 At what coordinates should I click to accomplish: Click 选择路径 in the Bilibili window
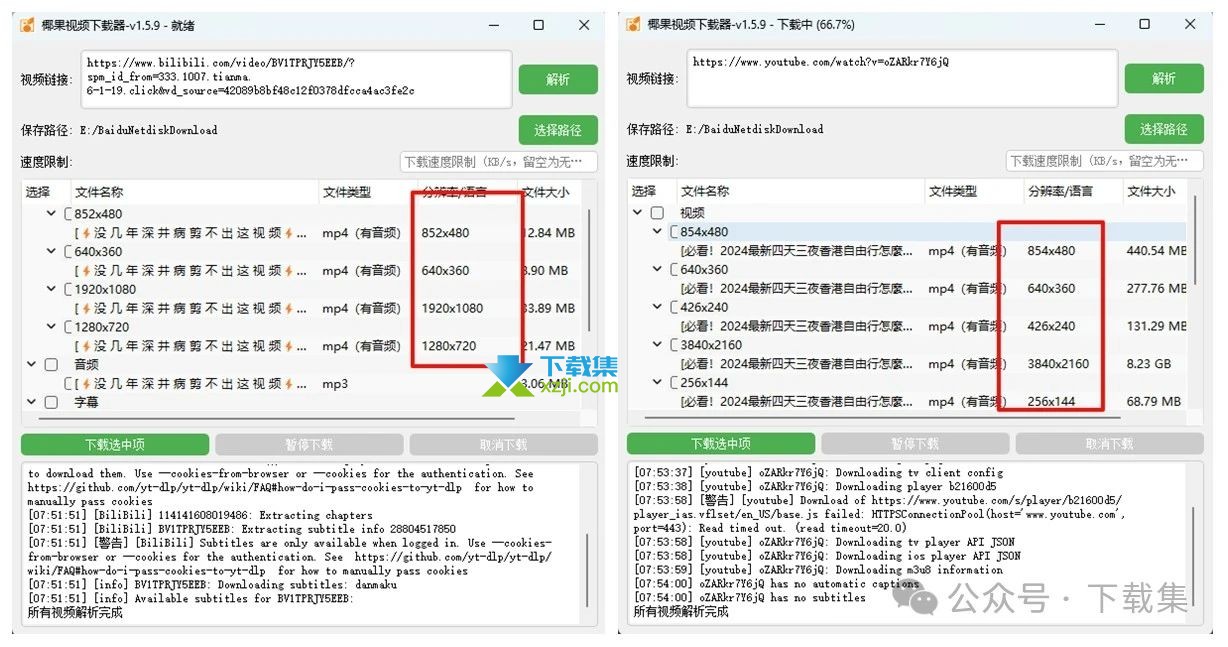[558, 130]
